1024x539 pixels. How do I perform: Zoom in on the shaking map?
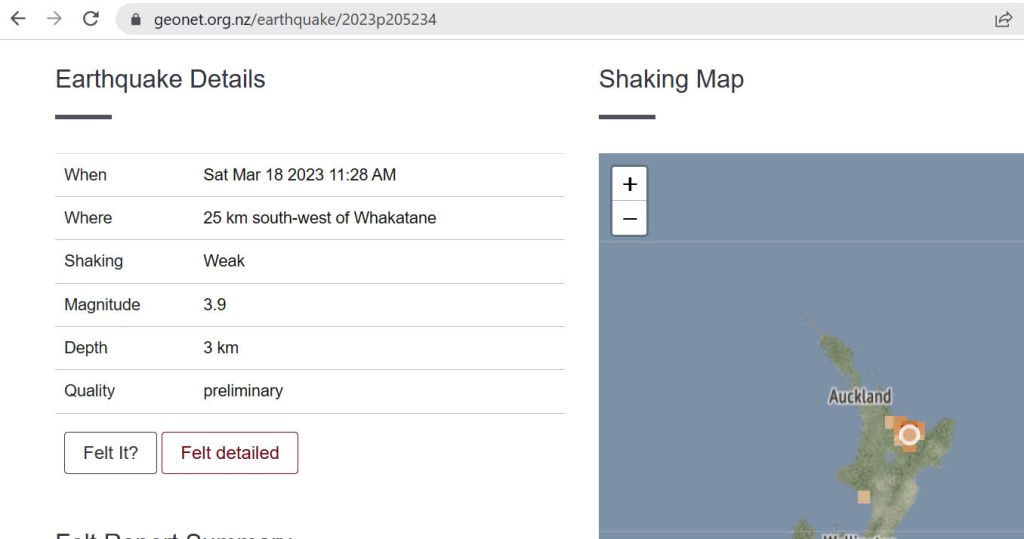point(629,185)
